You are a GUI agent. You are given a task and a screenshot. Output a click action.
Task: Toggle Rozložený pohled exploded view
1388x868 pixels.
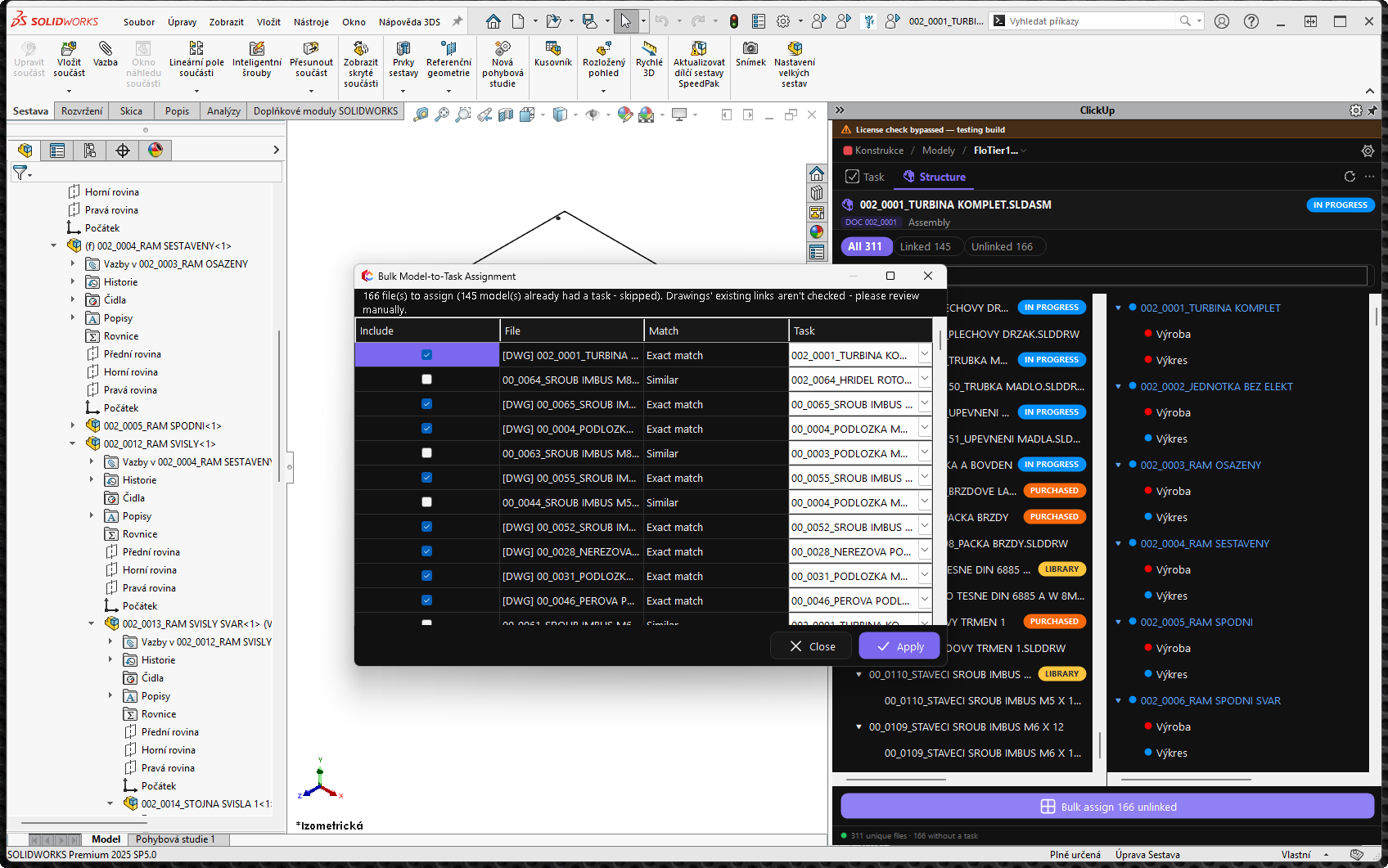pyautogui.click(x=604, y=60)
